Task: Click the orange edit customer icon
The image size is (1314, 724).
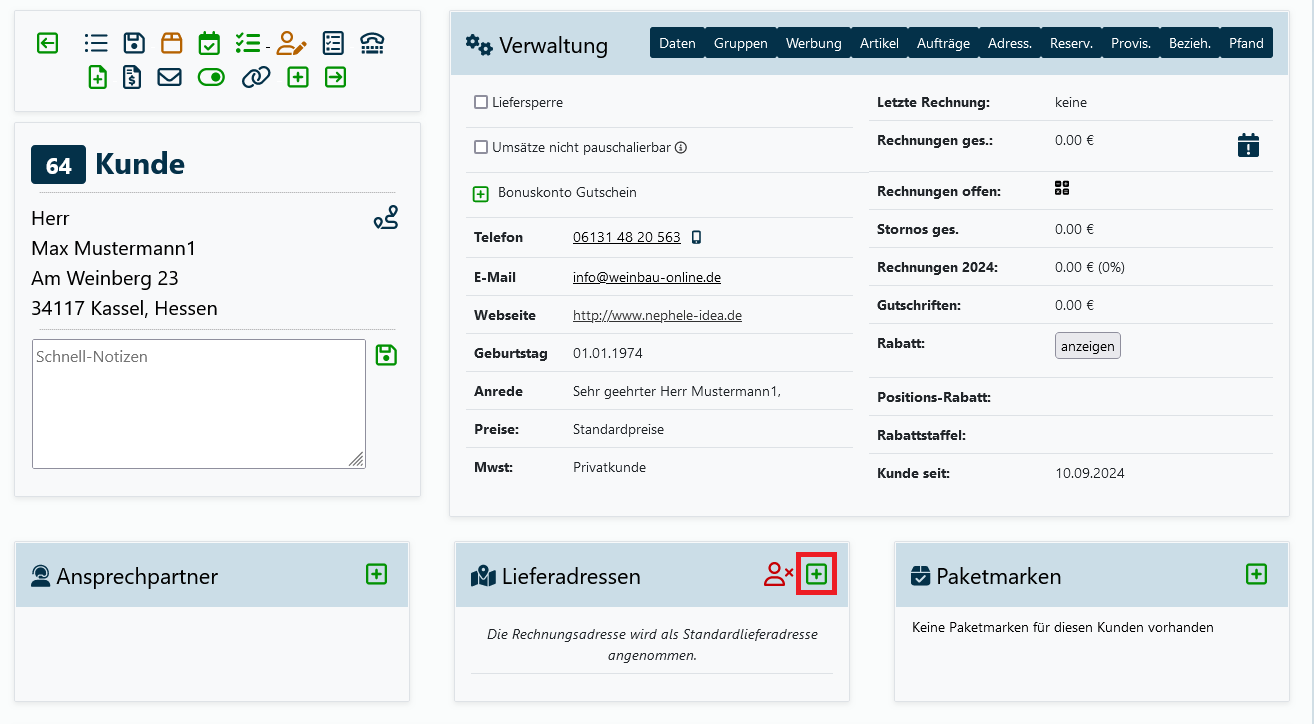Action: [291, 43]
